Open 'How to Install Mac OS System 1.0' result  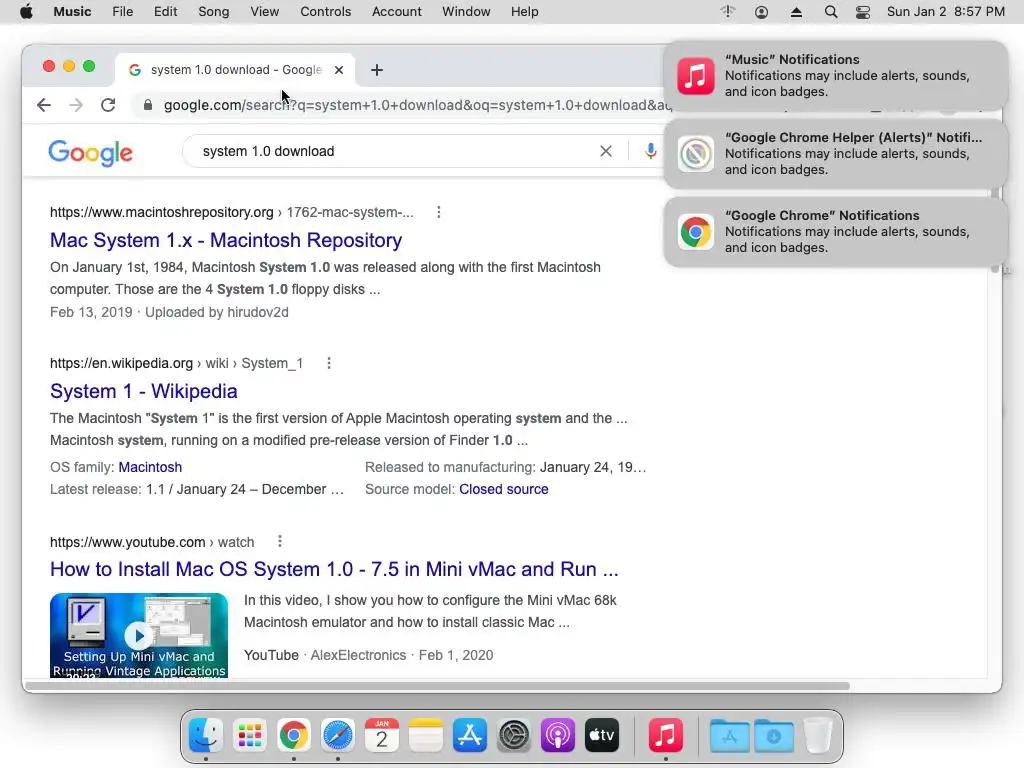(x=334, y=569)
